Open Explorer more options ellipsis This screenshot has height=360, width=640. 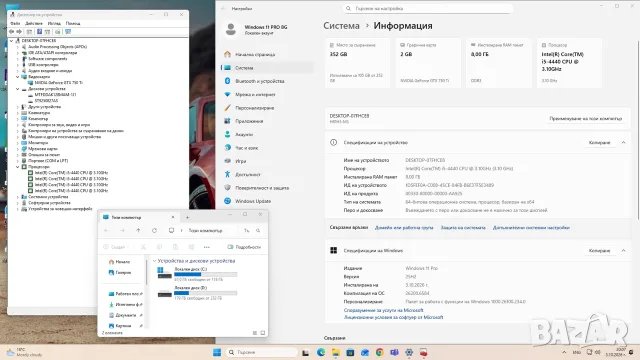click(x=207, y=247)
